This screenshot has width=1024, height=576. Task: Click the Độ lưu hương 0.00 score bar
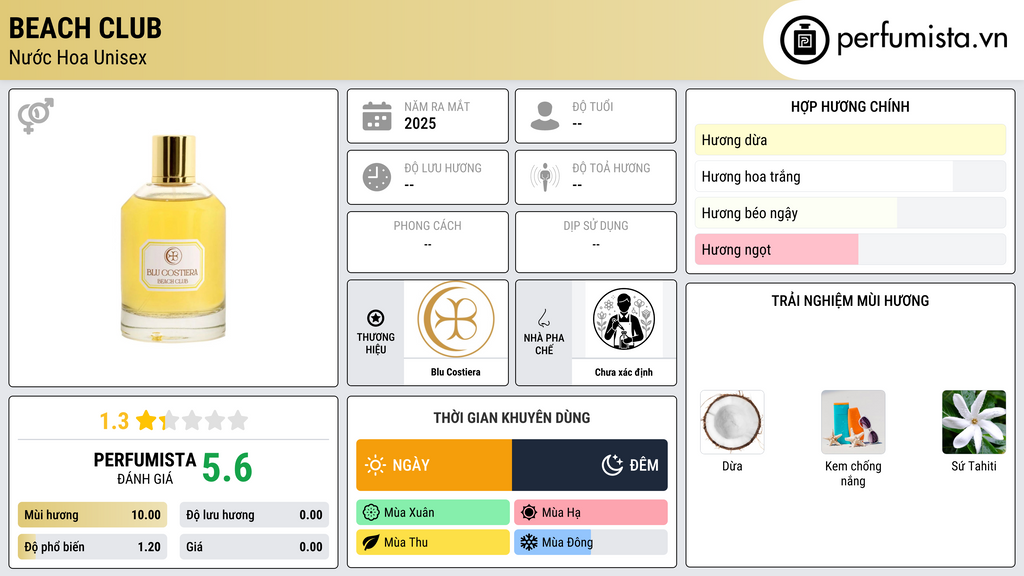[x=254, y=515]
